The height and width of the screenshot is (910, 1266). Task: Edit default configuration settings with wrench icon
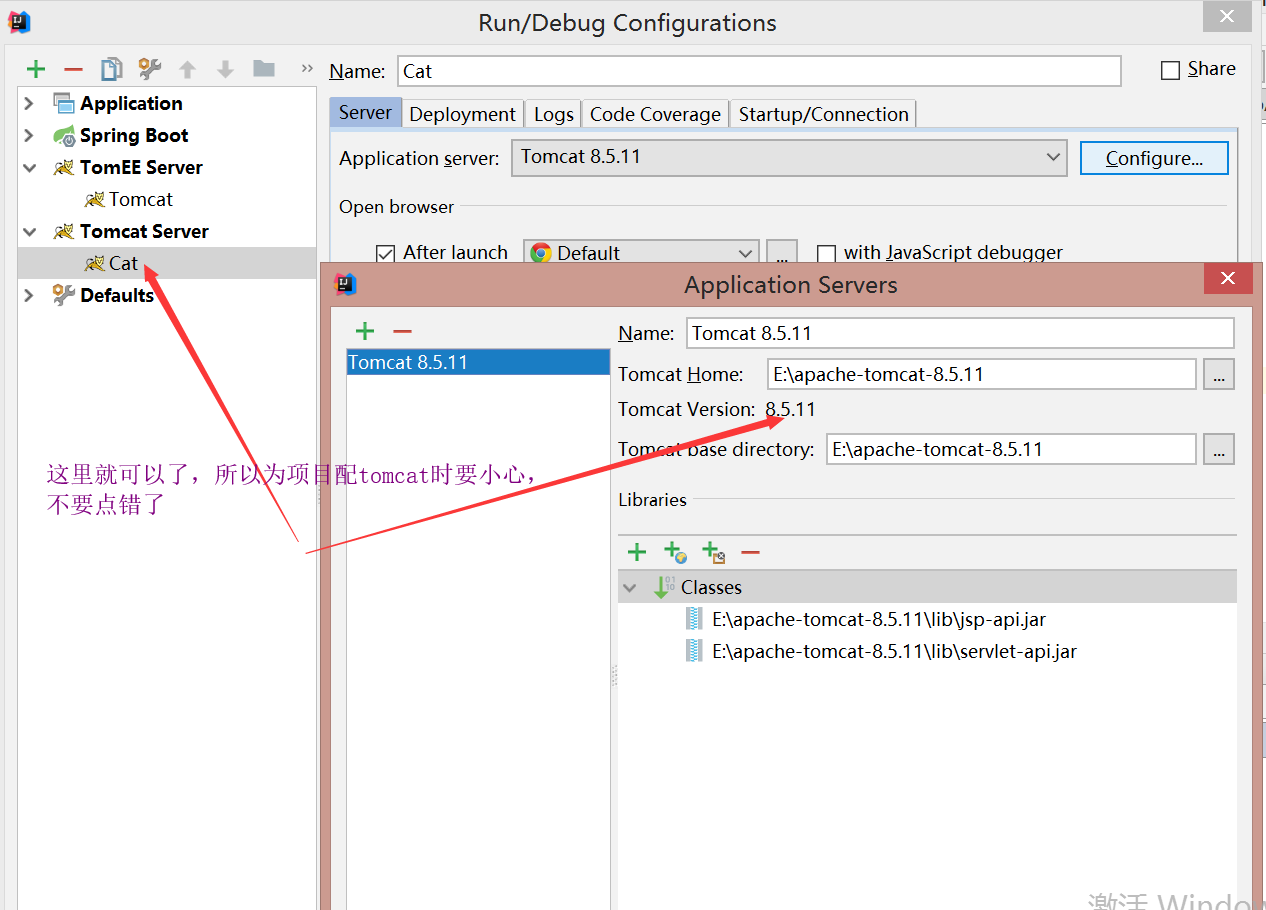click(148, 68)
